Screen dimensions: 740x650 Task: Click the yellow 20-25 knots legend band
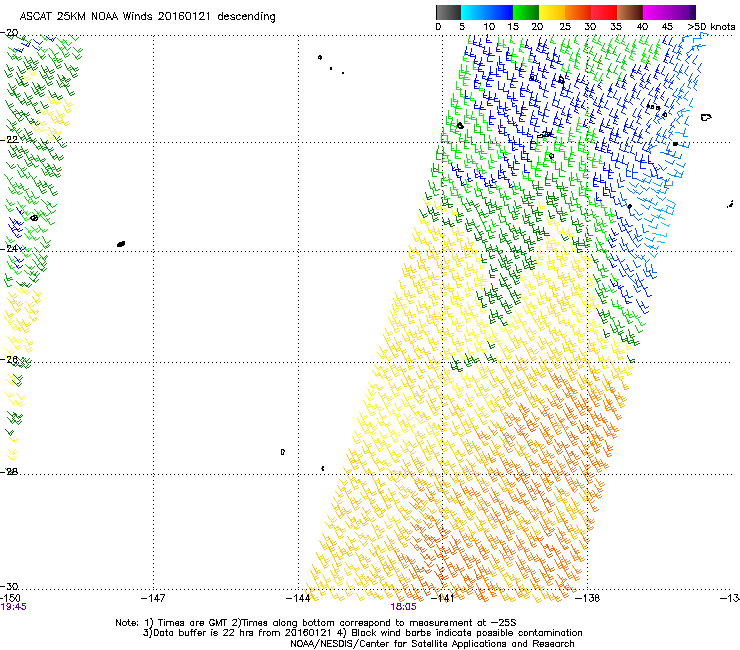[x=552, y=12]
